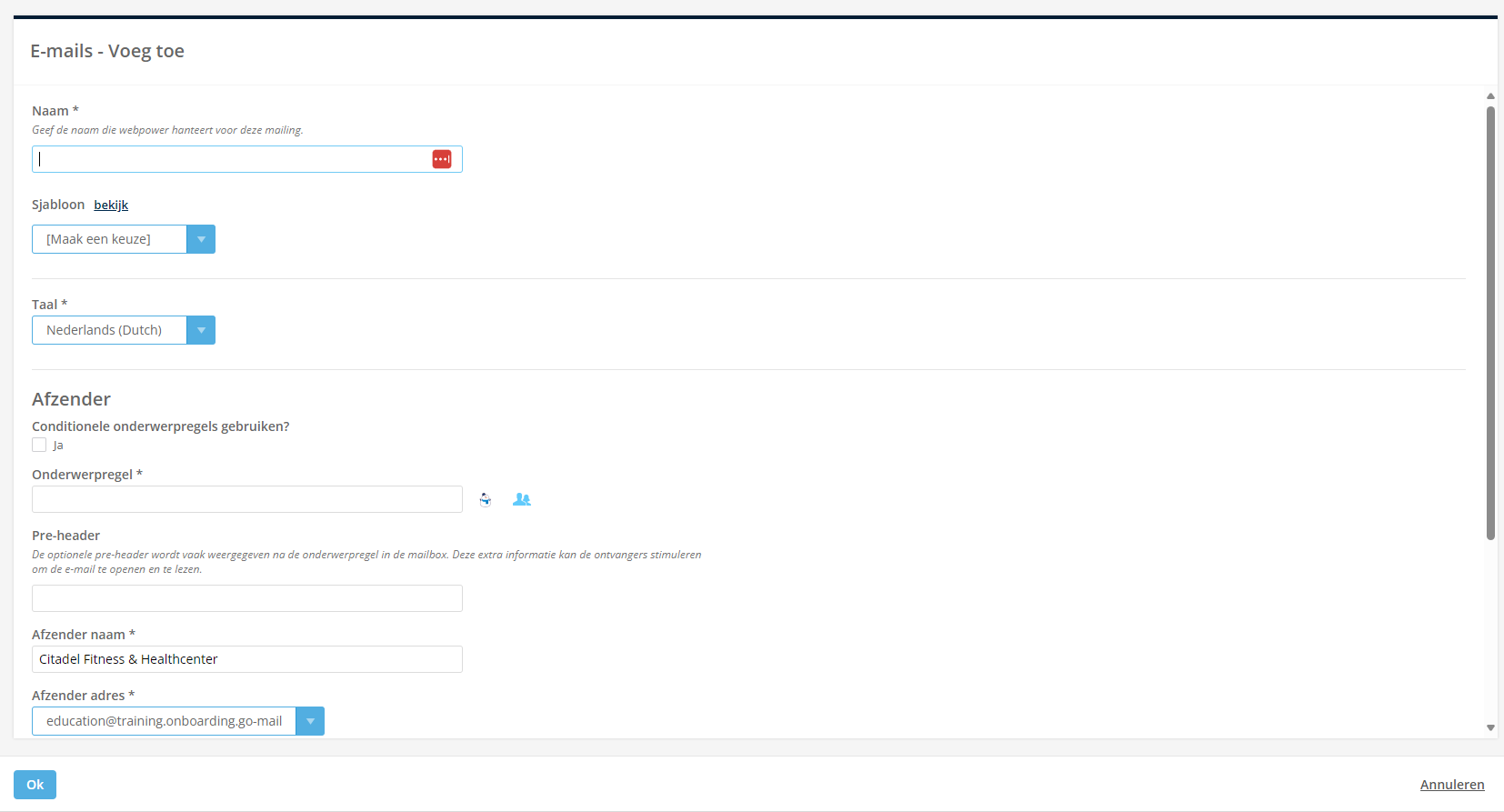Screen dimensions: 1504x812
Task: Click the Pre-header label text
Action: click(65, 536)
